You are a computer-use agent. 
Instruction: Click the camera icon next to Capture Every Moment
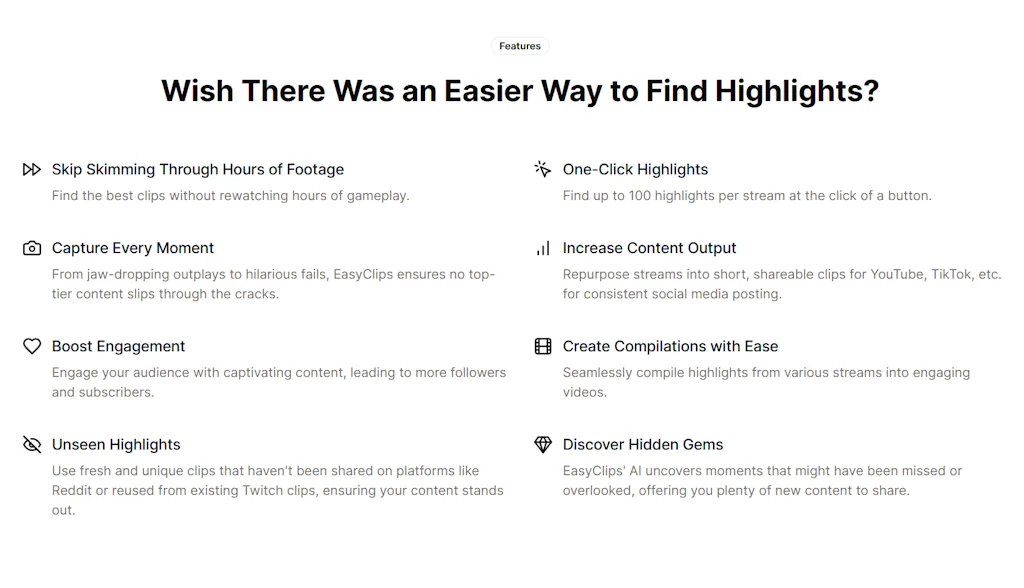click(32, 248)
